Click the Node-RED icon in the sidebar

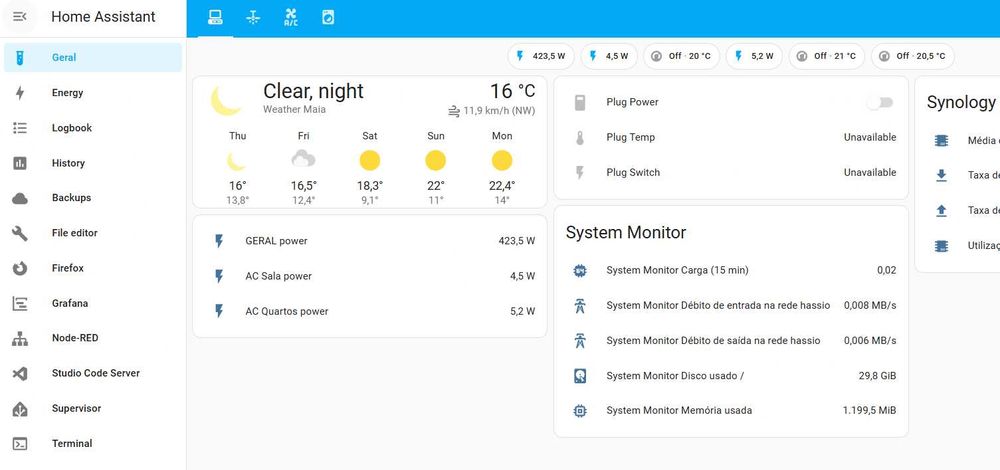pyautogui.click(x=20, y=338)
